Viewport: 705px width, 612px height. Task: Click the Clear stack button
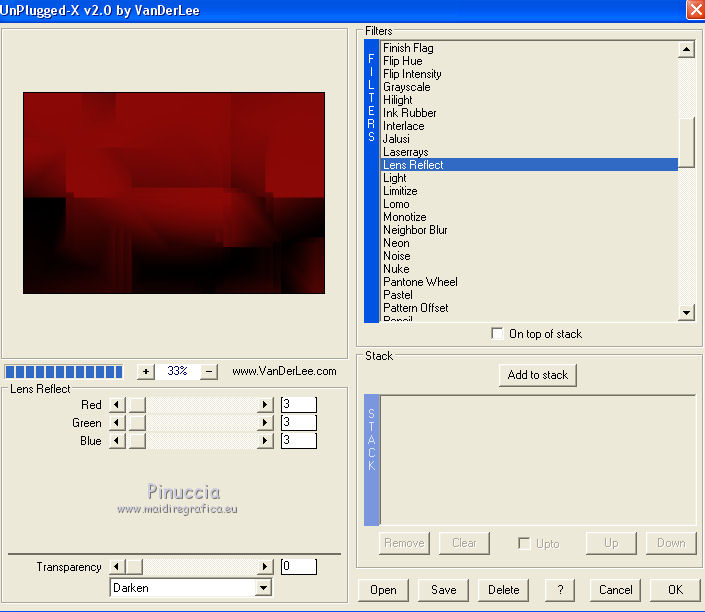[464, 543]
